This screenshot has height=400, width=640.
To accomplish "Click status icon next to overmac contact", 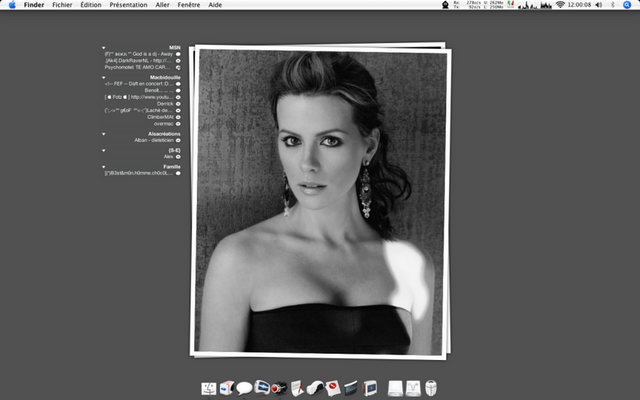I will [178, 124].
